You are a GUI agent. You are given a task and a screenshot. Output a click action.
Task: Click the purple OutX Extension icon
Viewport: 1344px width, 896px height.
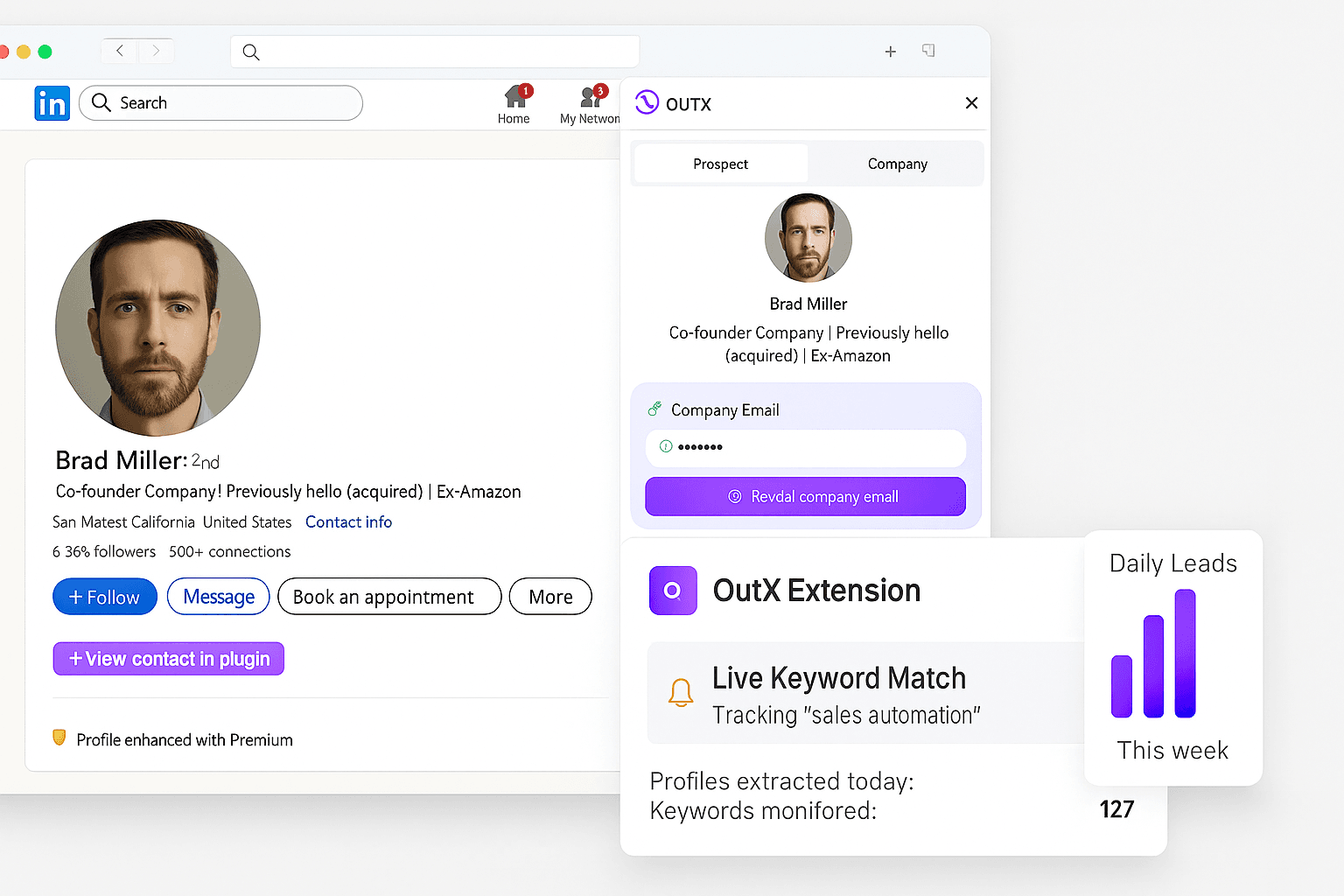click(673, 591)
